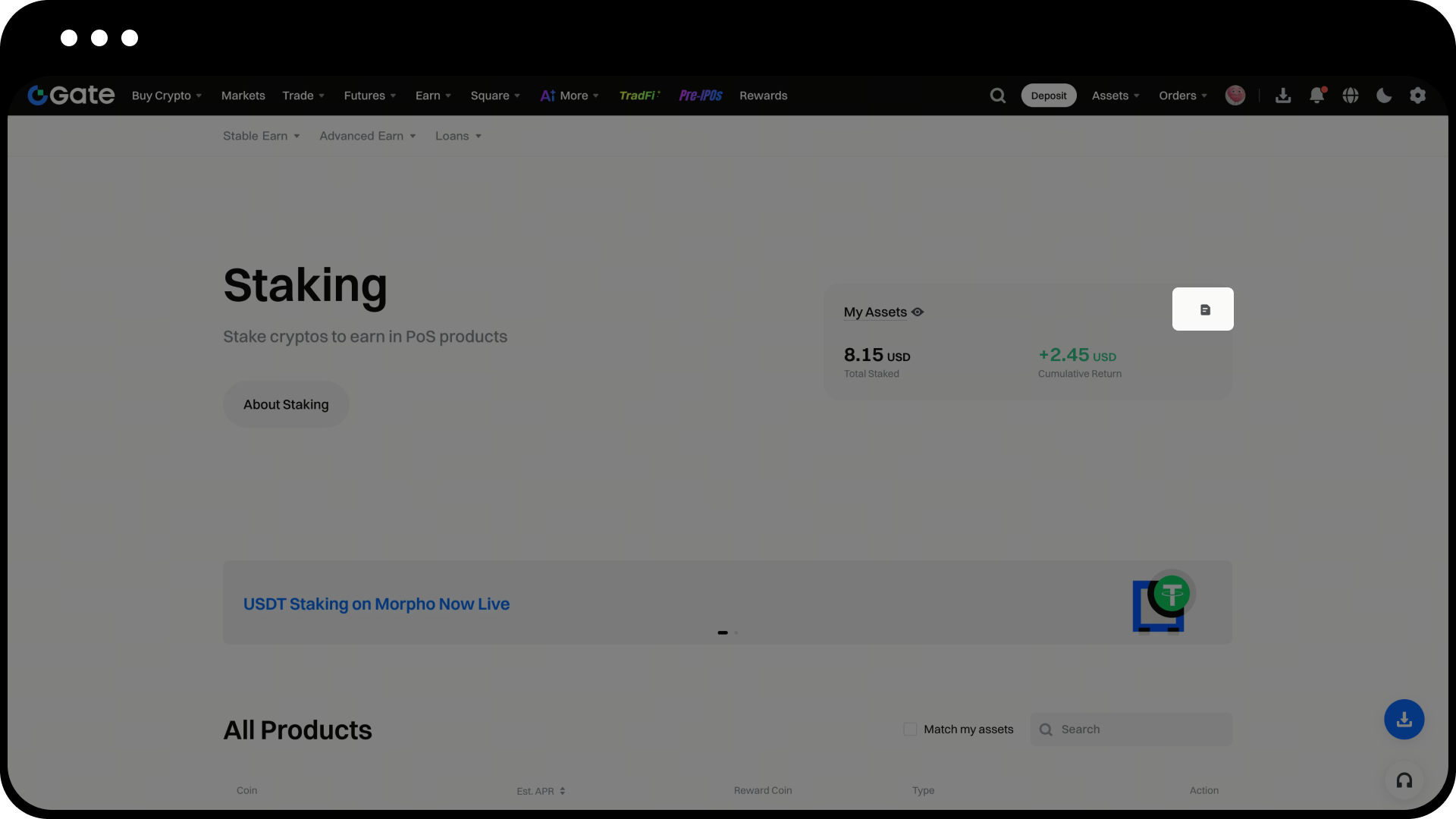Open the download app icon in header
This screenshot has width=1456, height=819.
1283,96
